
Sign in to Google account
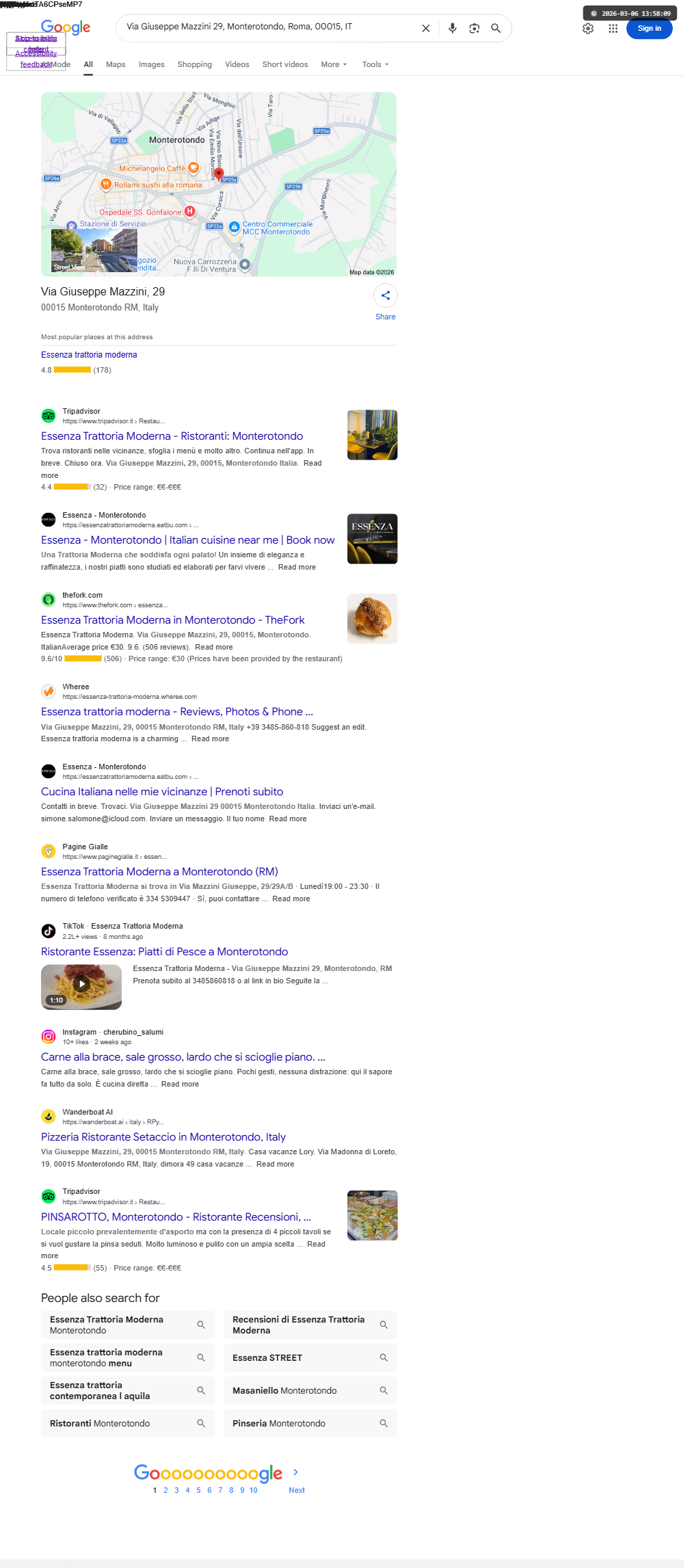coord(649,28)
